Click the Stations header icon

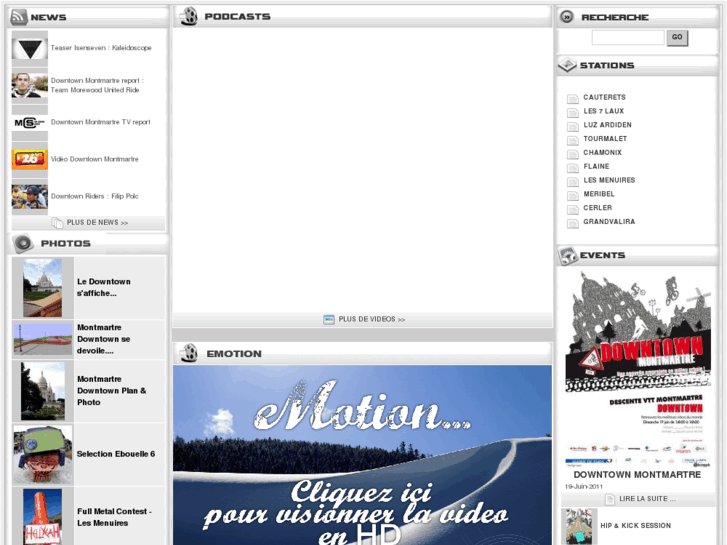pos(567,65)
